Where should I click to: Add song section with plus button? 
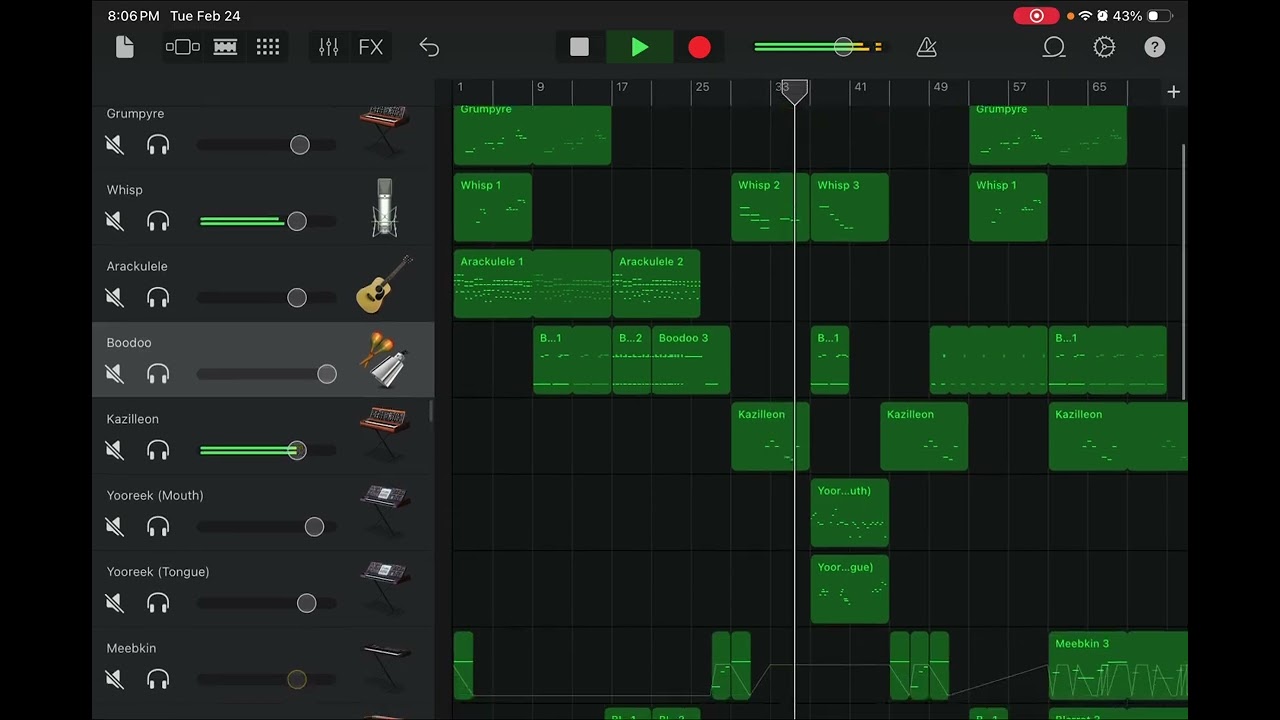[1173, 92]
